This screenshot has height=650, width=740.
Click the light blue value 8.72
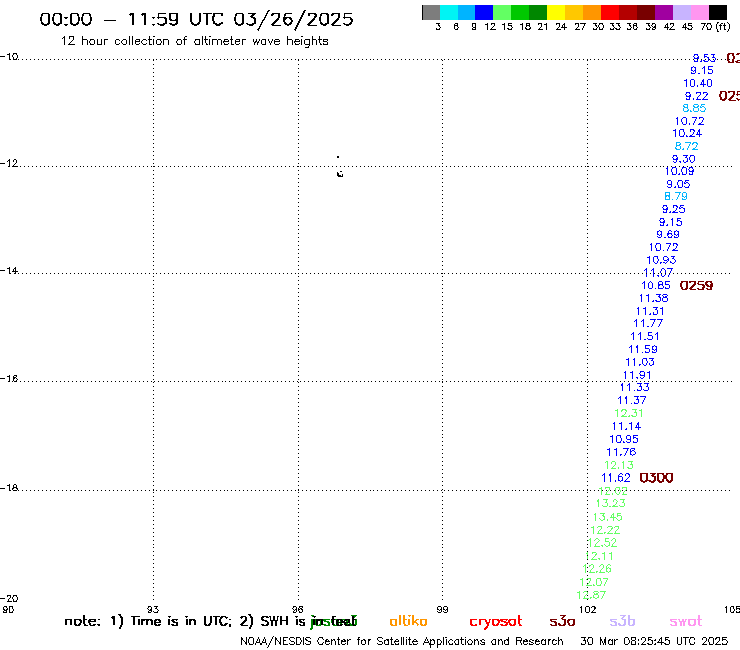[686, 146]
